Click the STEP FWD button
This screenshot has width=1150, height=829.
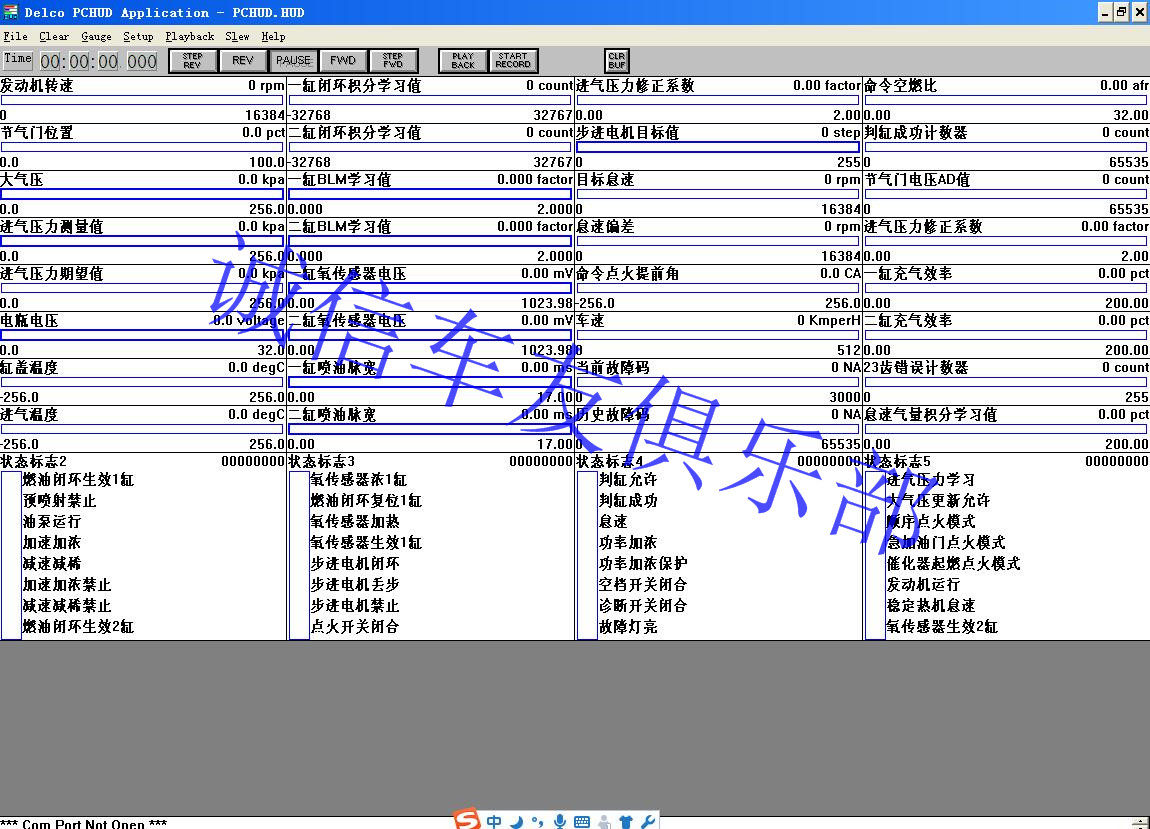(x=393, y=60)
